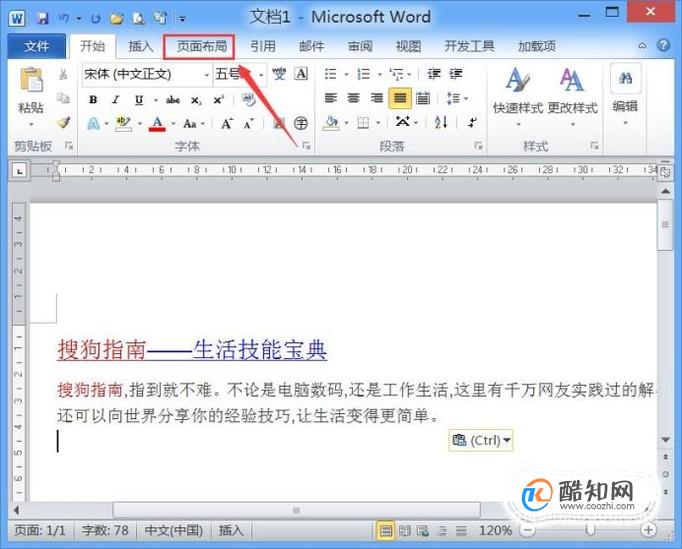Image resolution: width=682 pixels, height=549 pixels.
Task: Click the Enclose Characters (字) circle icon
Action: pos(301,124)
